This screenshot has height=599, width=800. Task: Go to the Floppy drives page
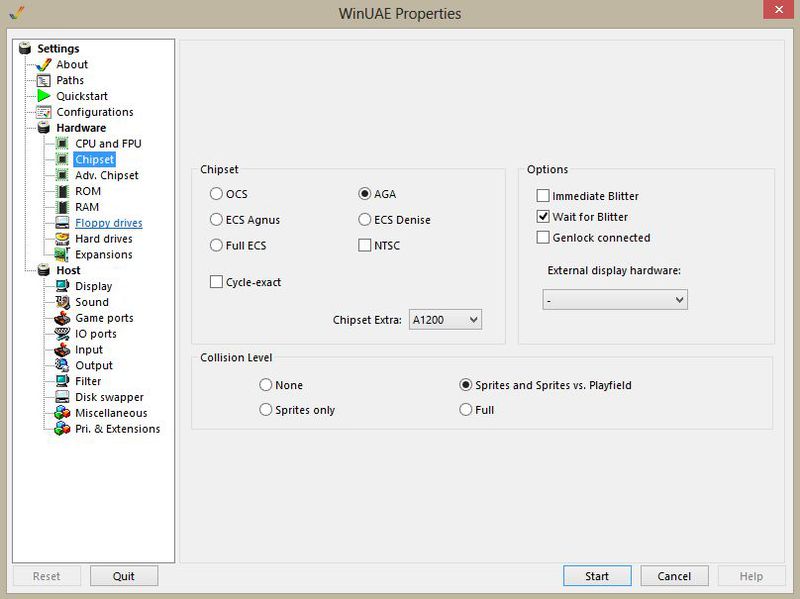pyautogui.click(x=109, y=223)
